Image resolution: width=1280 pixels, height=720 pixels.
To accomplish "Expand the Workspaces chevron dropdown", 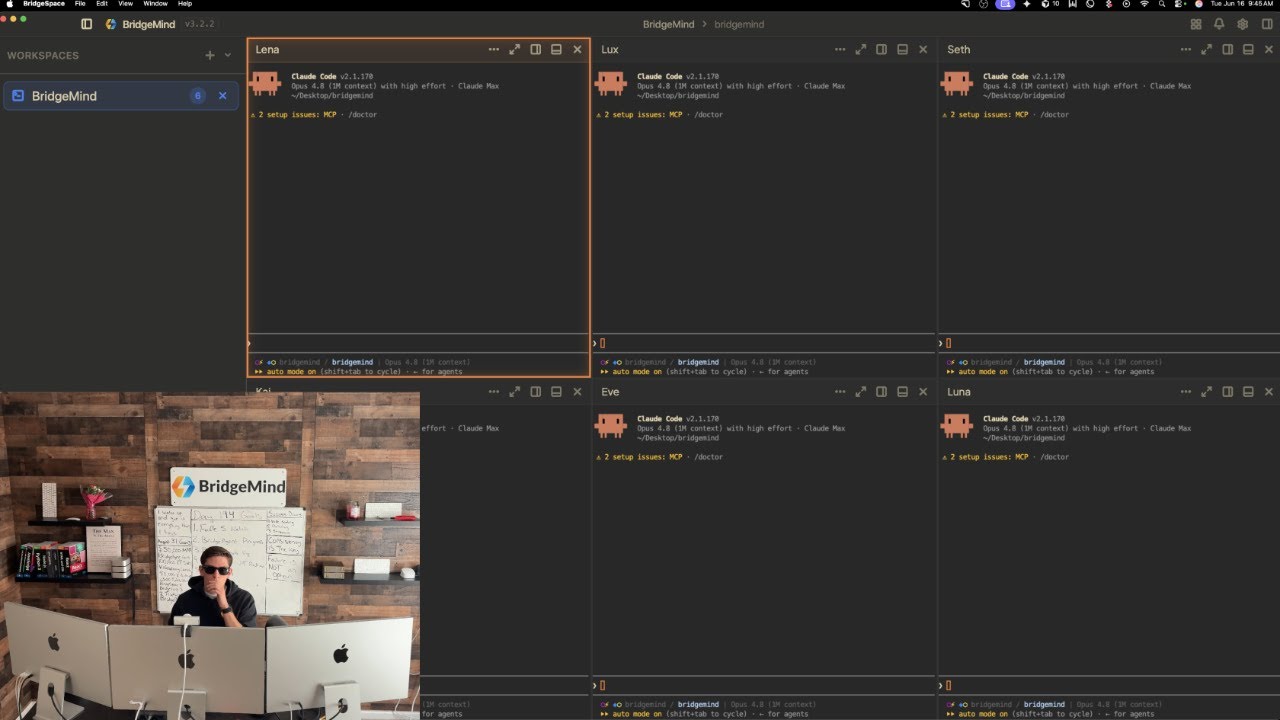I will tap(228, 55).
